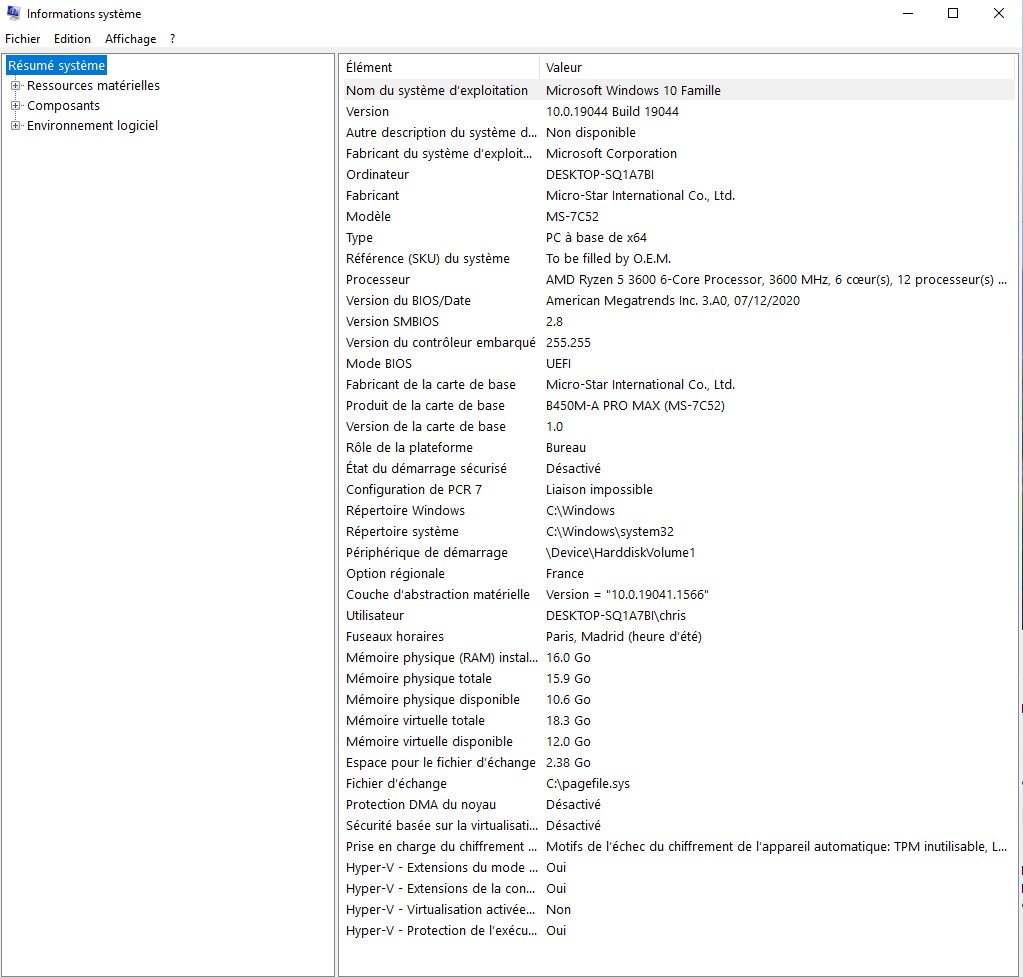1023x977 pixels.
Task: Select the Sécurité basée sur la virtualisation row
Action: (679, 825)
